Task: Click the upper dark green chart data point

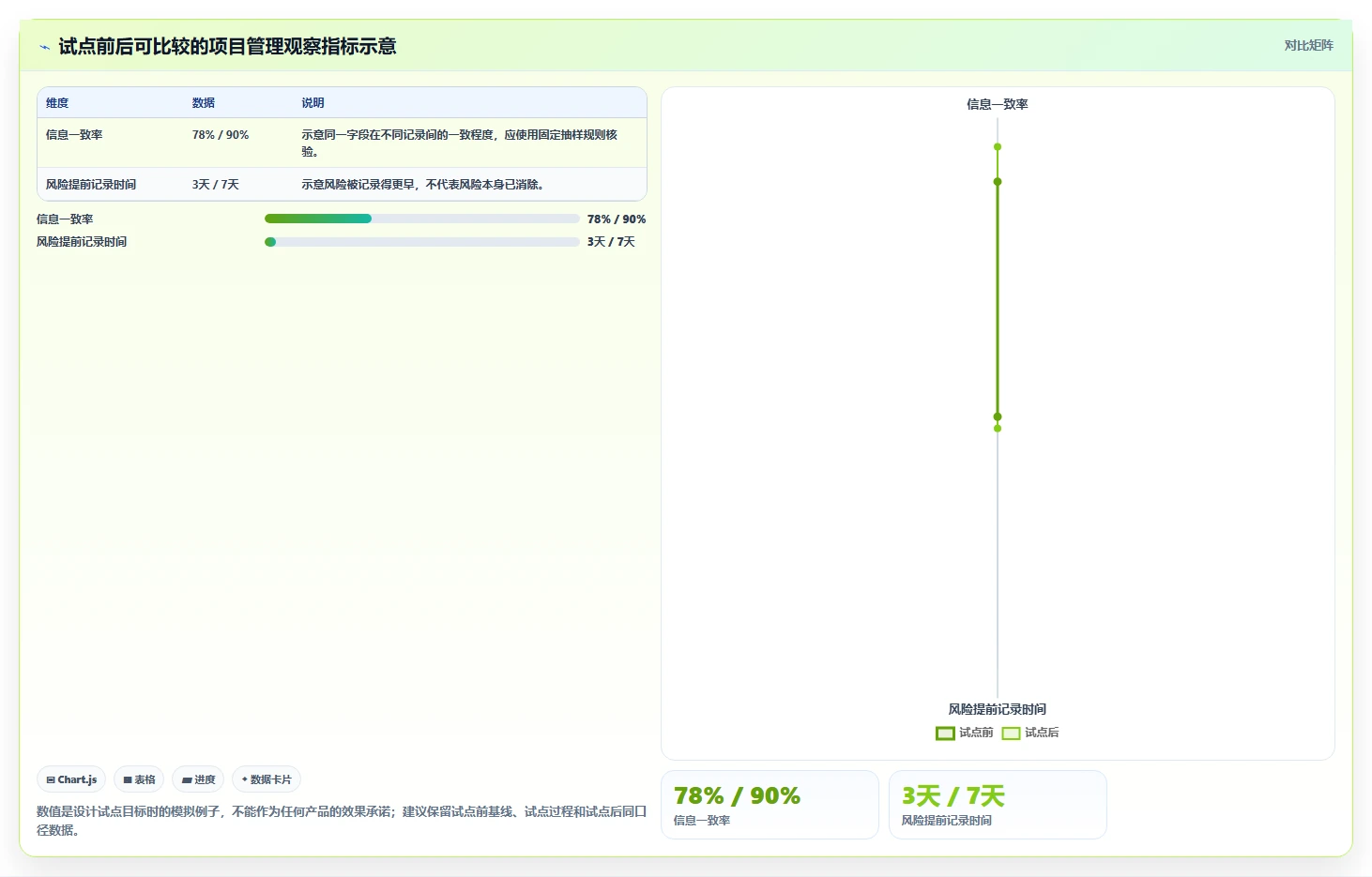Action: click(998, 182)
